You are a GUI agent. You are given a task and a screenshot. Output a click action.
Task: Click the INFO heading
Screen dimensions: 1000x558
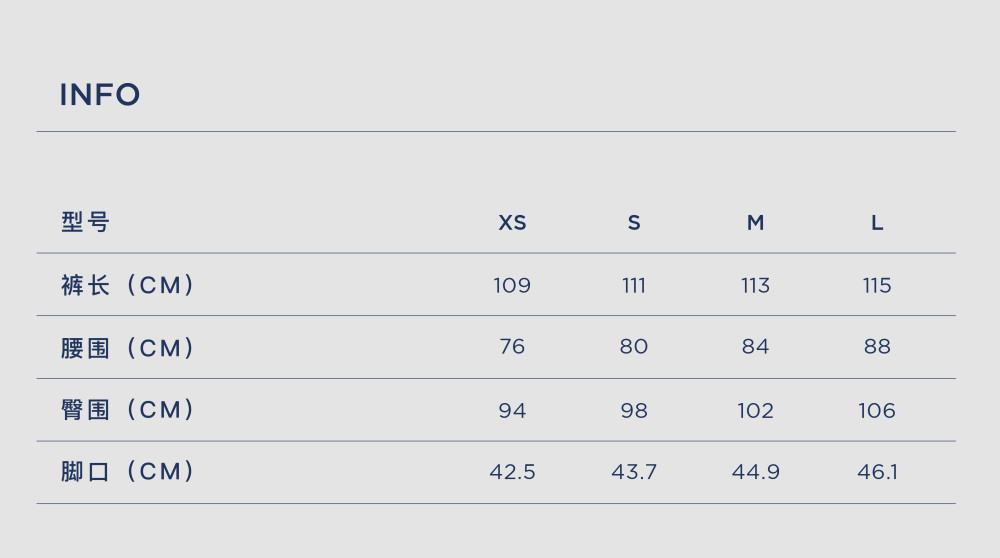(99, 95)
